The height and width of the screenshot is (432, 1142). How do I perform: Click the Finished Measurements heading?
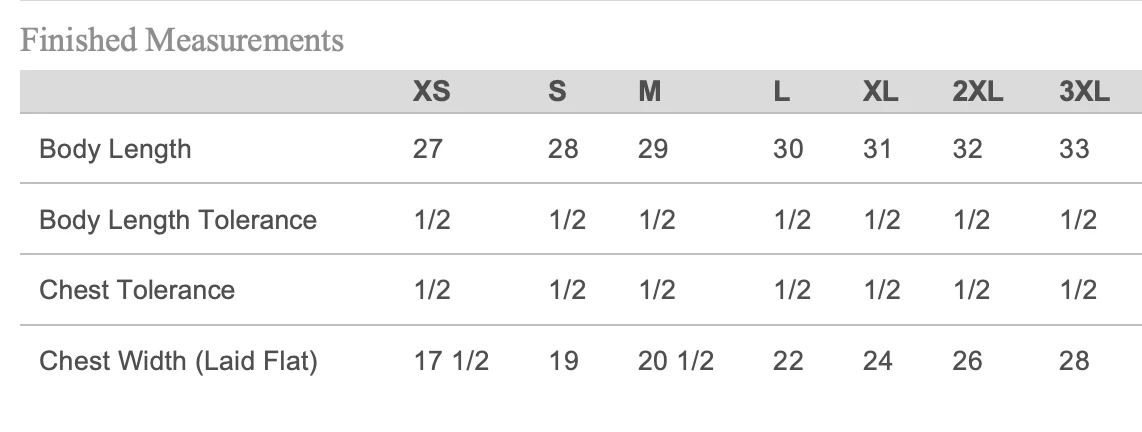(181, 41)
